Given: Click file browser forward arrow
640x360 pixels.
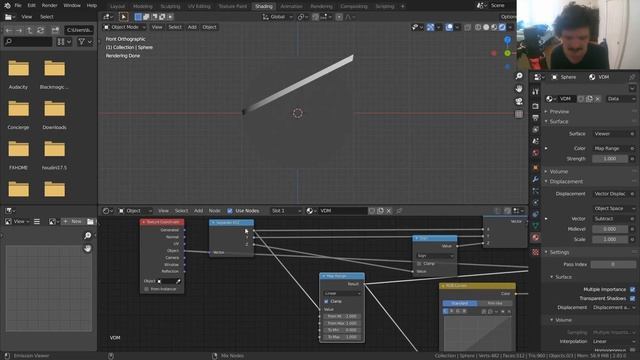Looking at the screenshot, I should point(19,30).
